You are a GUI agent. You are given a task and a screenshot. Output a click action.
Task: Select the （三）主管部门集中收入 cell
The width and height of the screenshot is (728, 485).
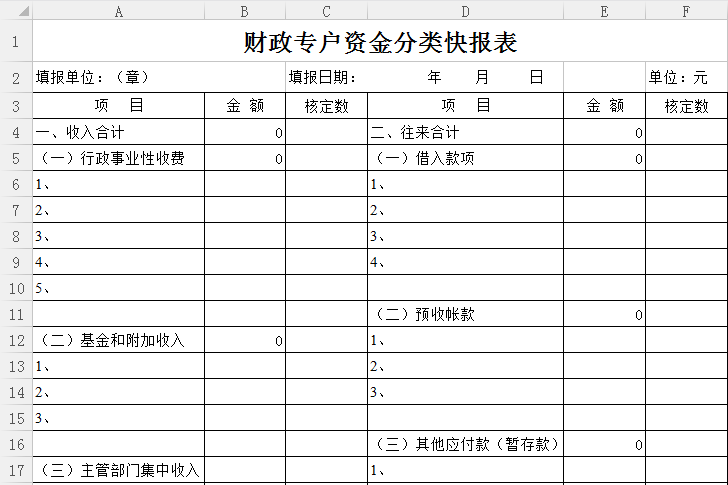tap(118, 470)
